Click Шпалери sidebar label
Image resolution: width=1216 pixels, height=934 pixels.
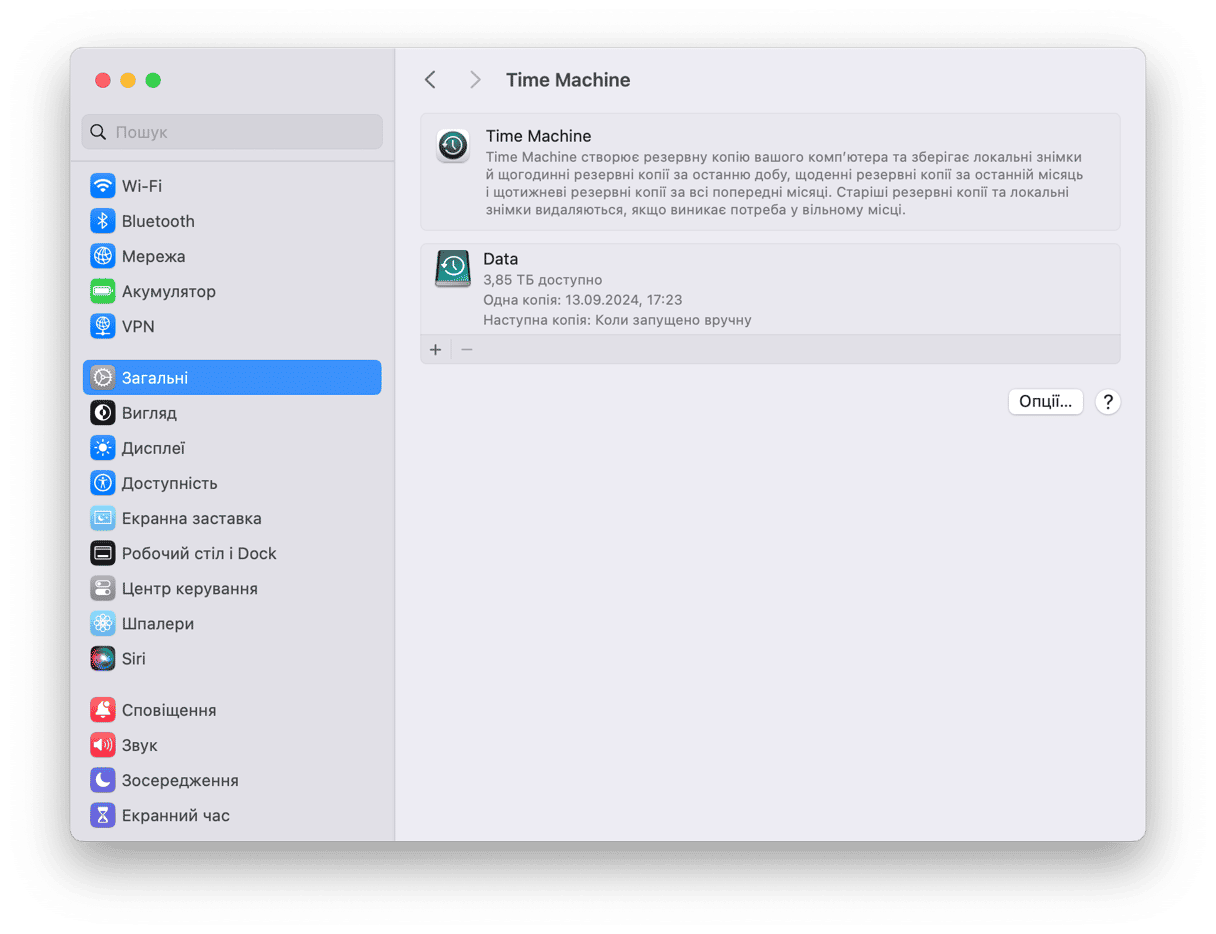coord(158,623)
